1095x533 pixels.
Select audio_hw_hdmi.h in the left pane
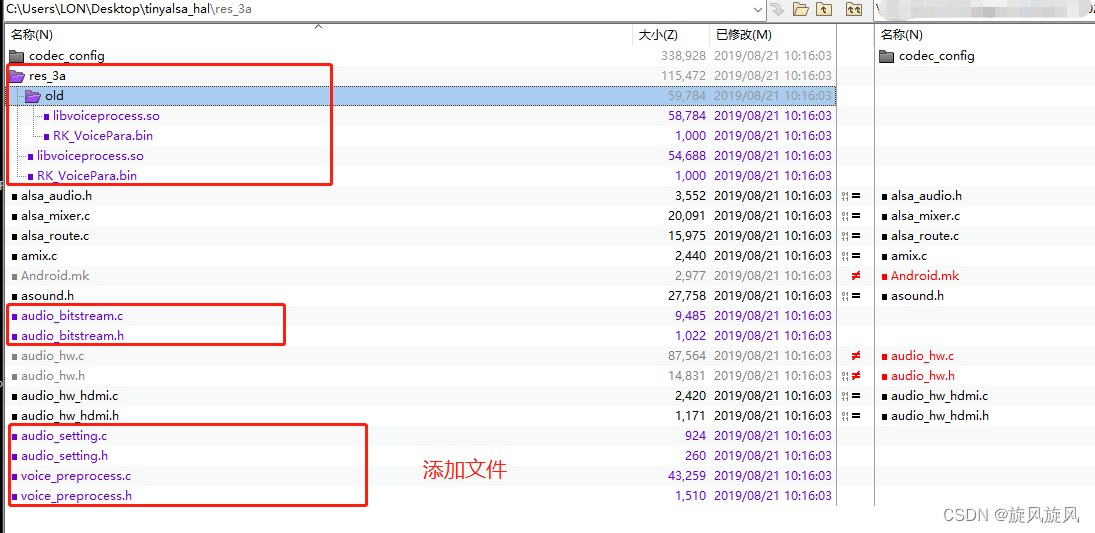[70, 416]
